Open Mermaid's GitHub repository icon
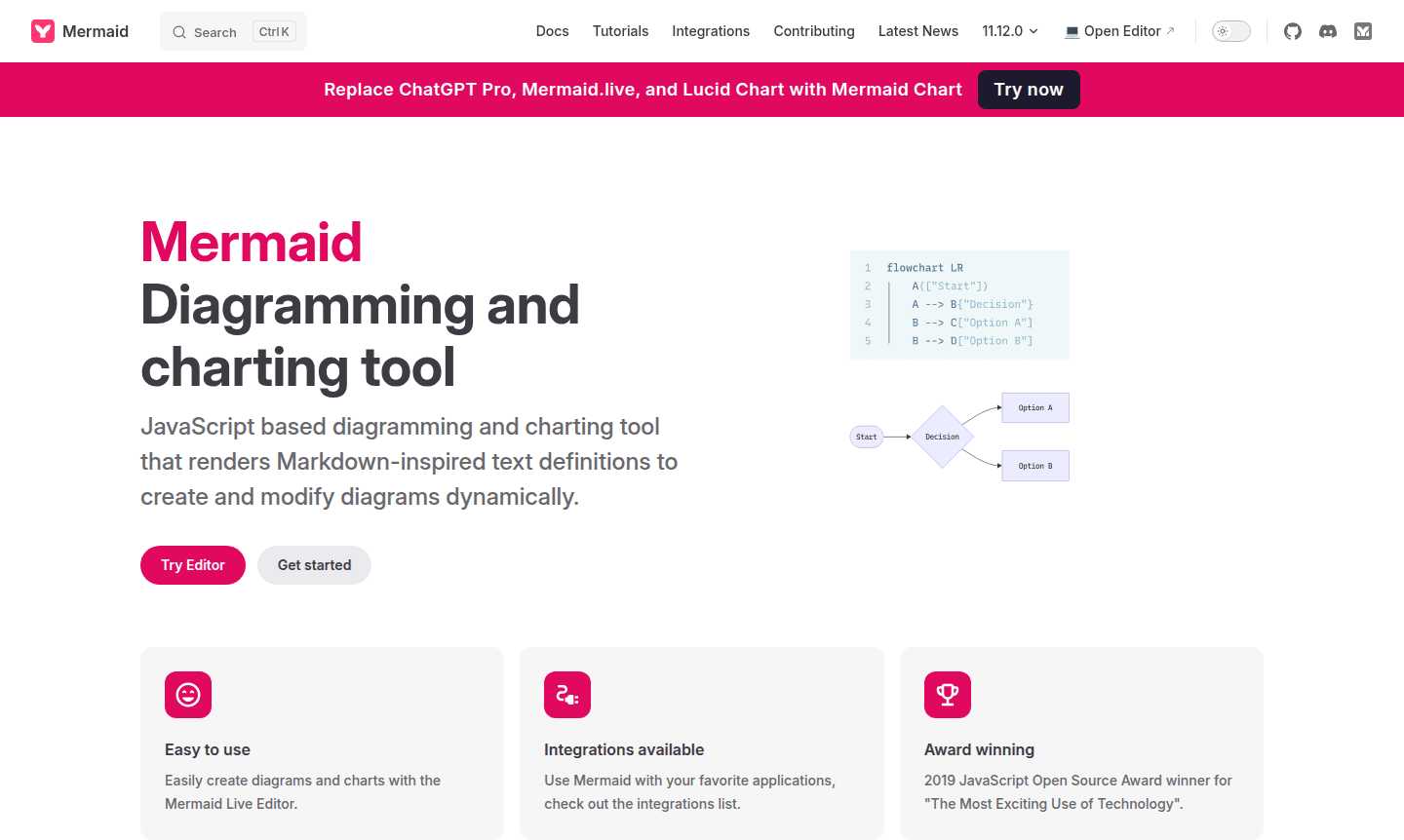Screen dimensions: 1404x840 1293,31
